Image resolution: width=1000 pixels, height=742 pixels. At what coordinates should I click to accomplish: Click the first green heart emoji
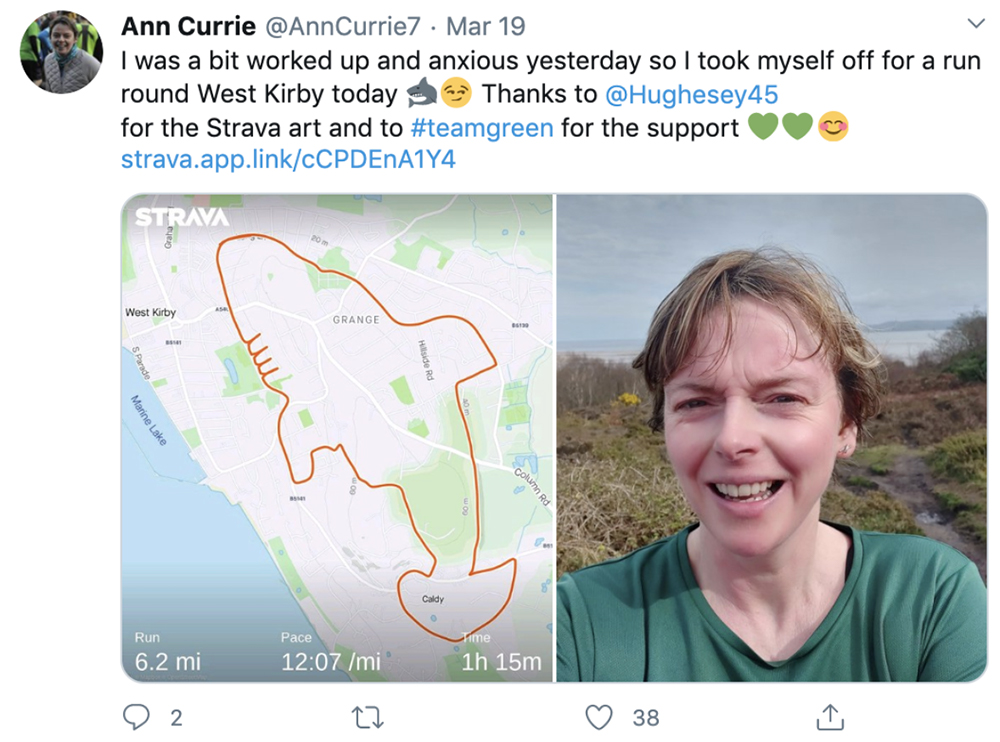click(762, 127)
